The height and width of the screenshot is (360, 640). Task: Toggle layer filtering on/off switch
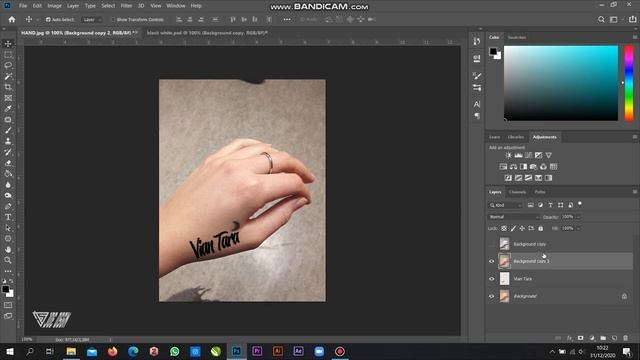(580, 204)
